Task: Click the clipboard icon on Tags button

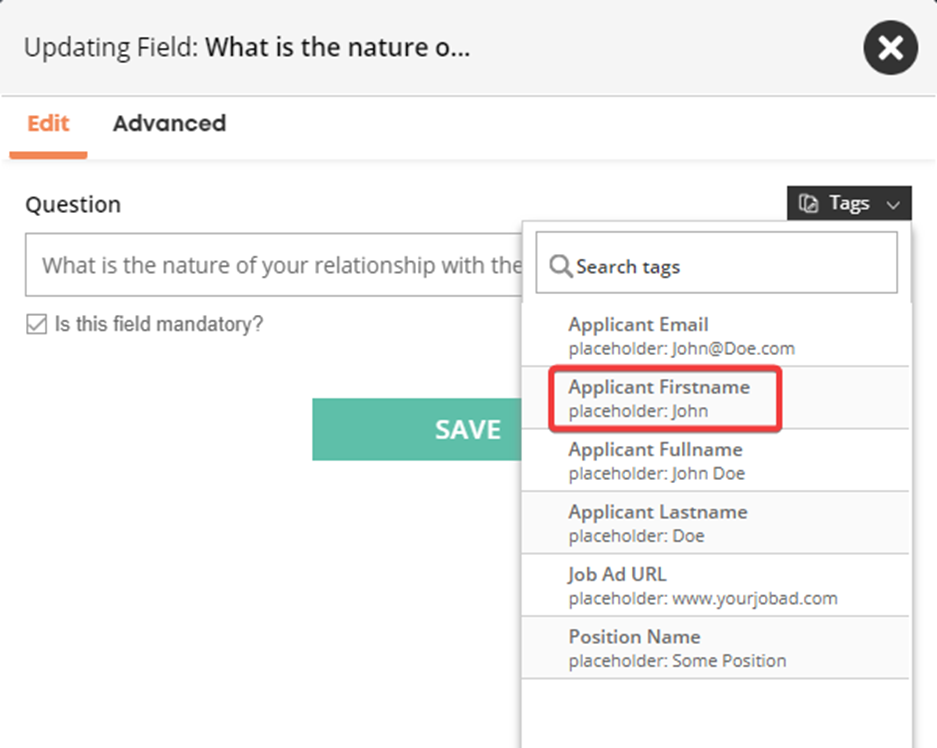Action: pos(808,204)
